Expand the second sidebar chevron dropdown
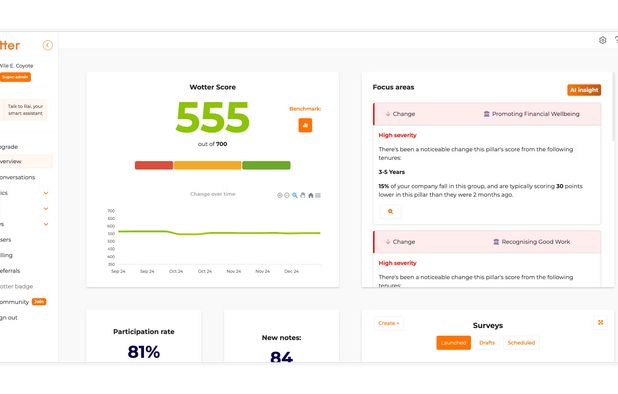Viewport: 618px width, 394px height. (46, 208)
